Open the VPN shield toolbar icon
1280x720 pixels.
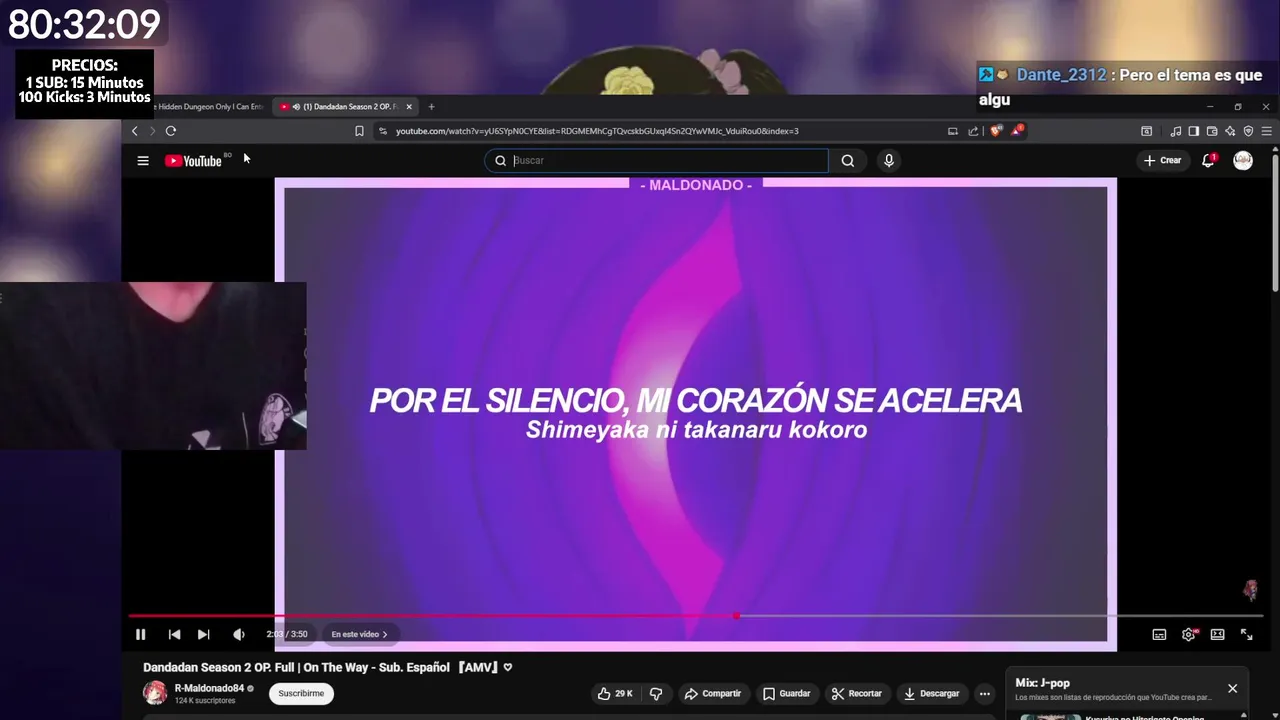point(1248,131)
